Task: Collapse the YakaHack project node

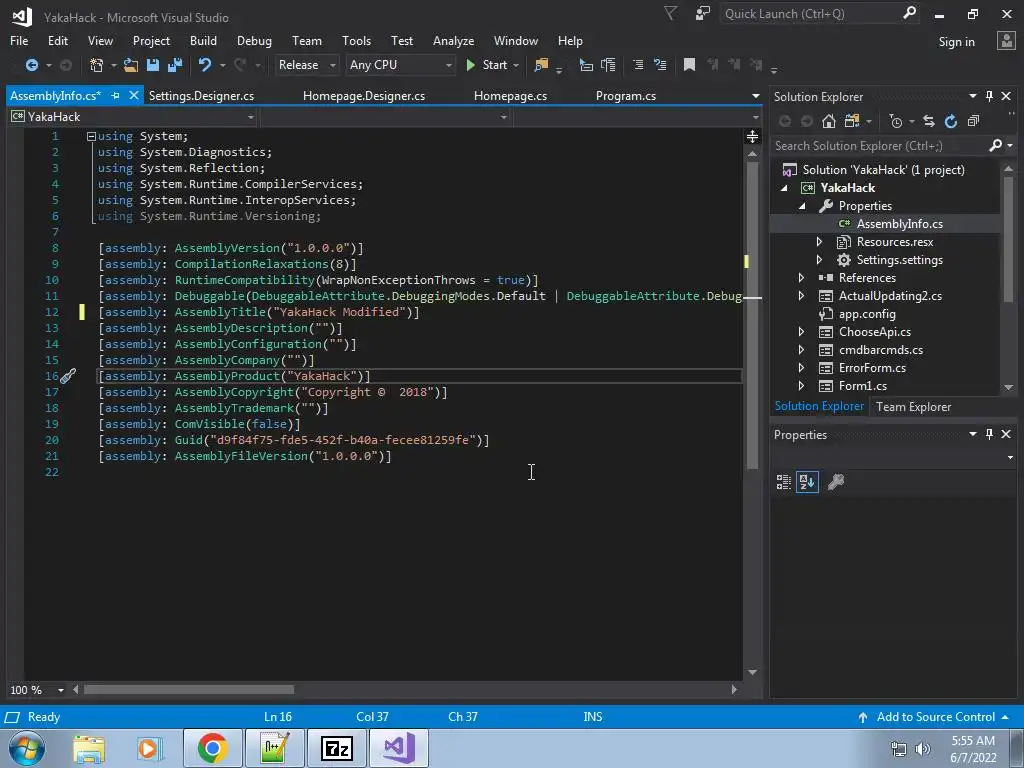Action: coord(784,188)
